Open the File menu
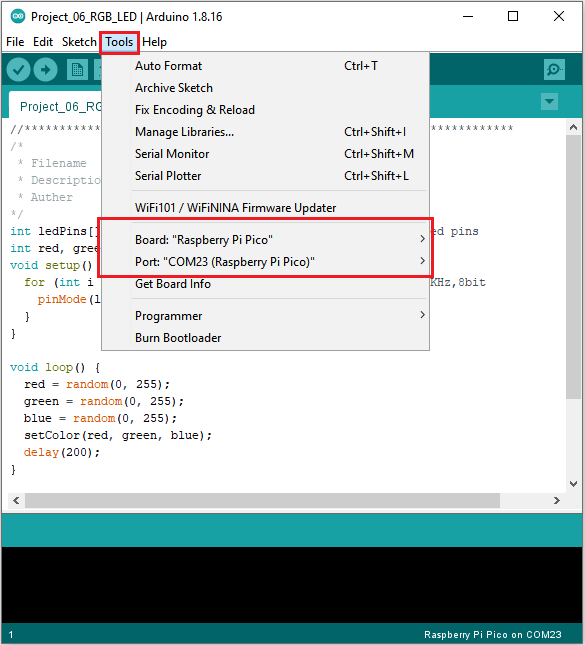 click(15, 42)
